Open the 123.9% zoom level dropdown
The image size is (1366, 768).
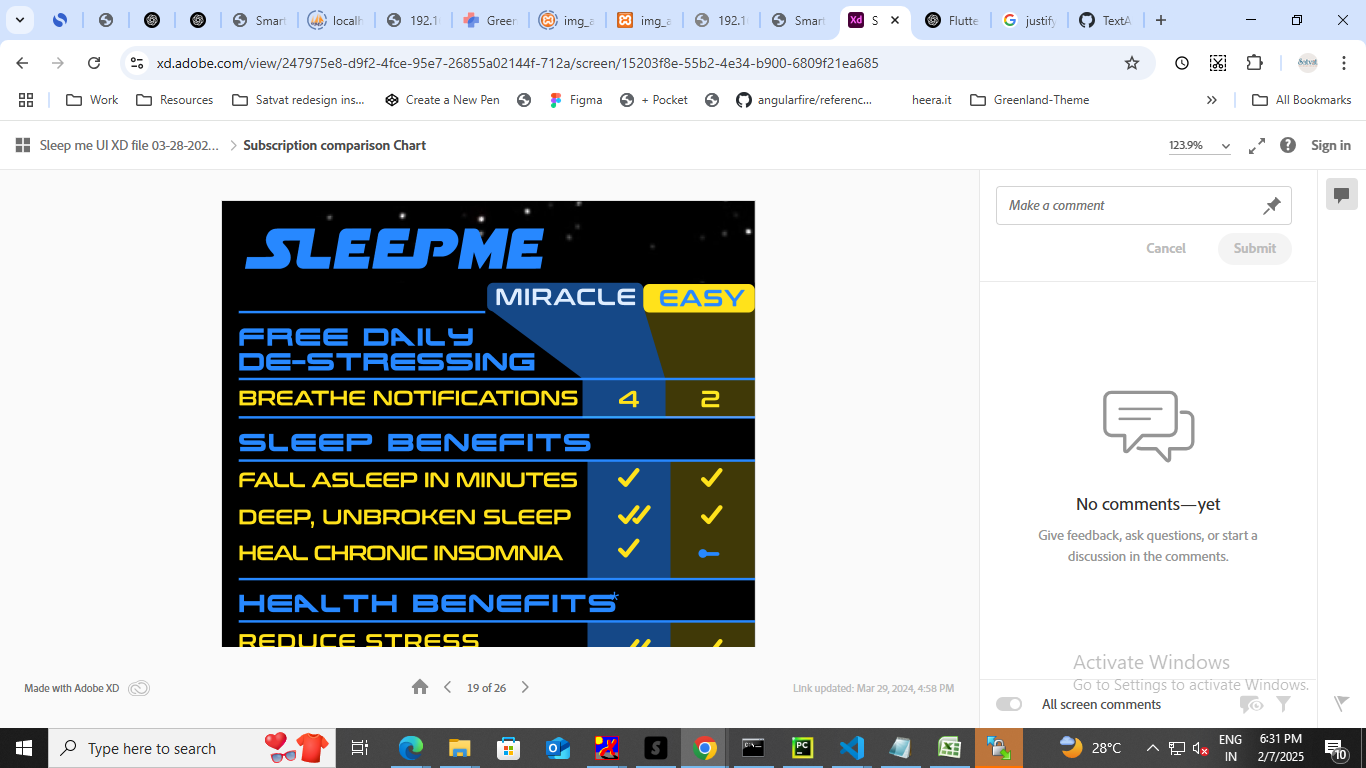(1200, 146)
